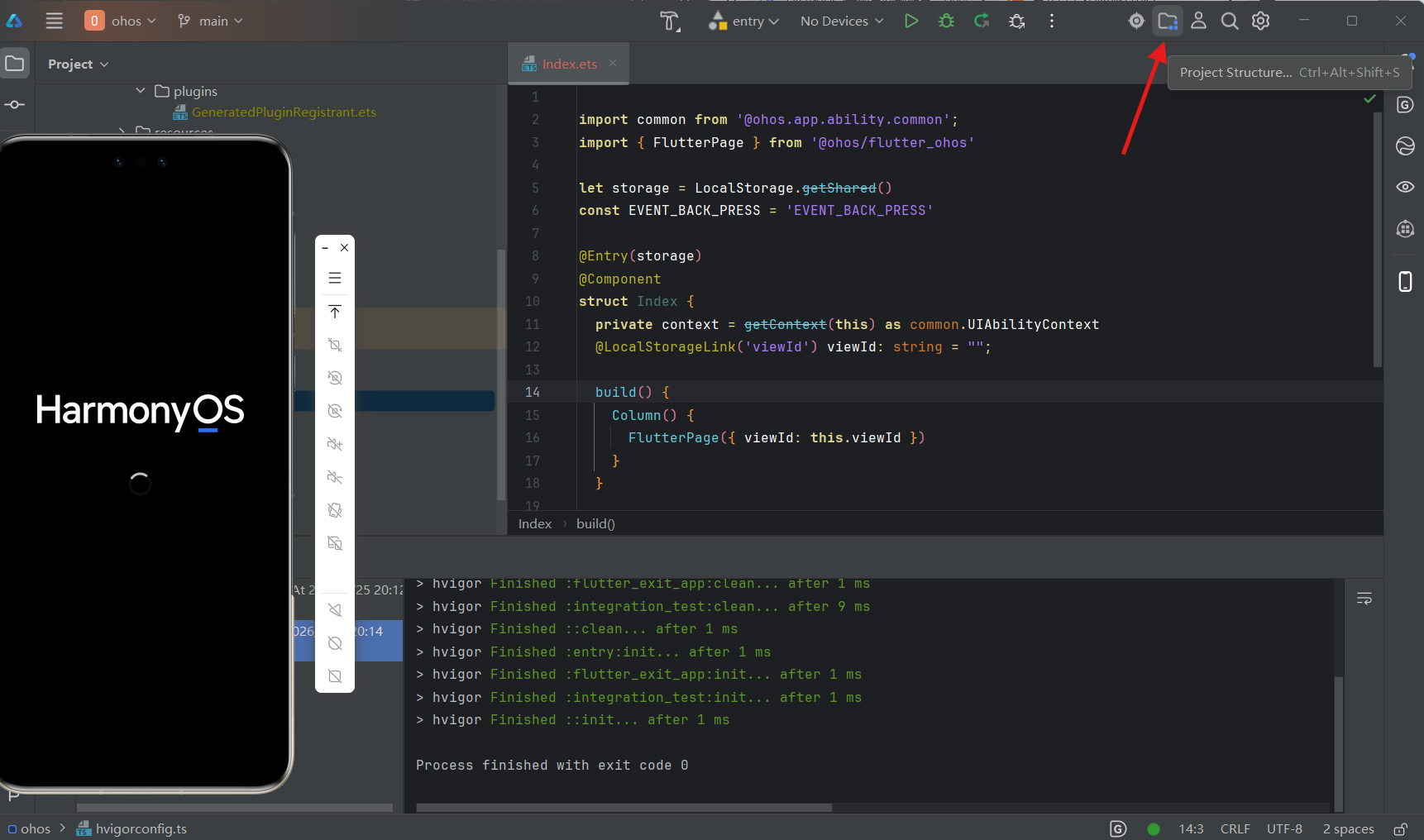Open the Project tool window folder icon
Screen dimensions: 1424x840
[x=15, y=64]
